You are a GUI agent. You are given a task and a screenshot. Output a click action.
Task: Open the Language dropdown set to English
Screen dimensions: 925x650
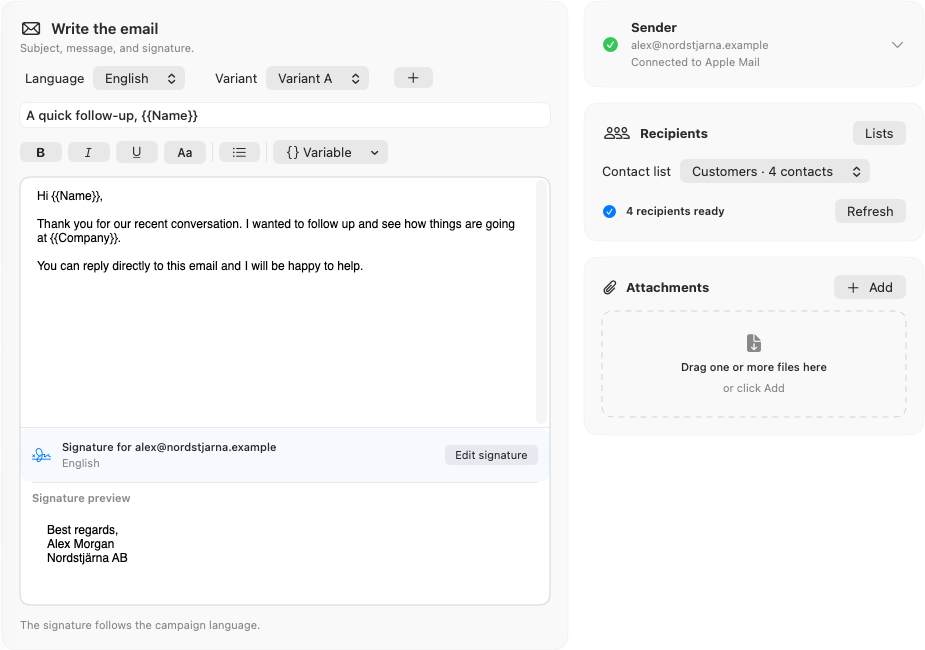click(139, 78)
